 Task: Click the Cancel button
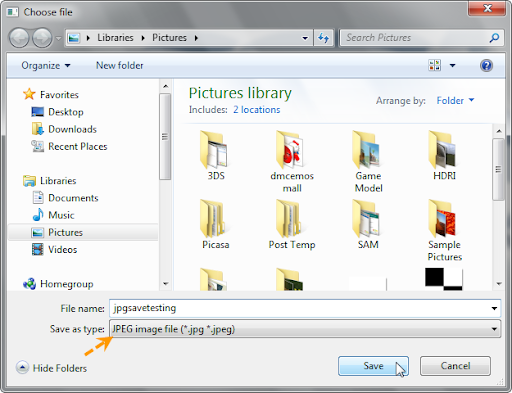tap(455, 366)
